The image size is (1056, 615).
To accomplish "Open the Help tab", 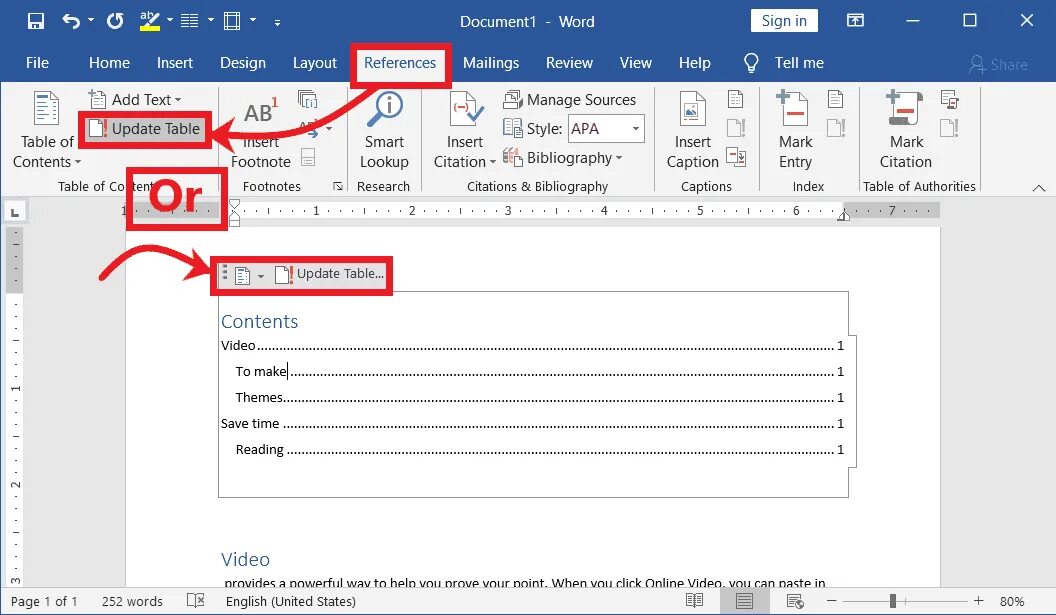I will [x=694, y=63].
